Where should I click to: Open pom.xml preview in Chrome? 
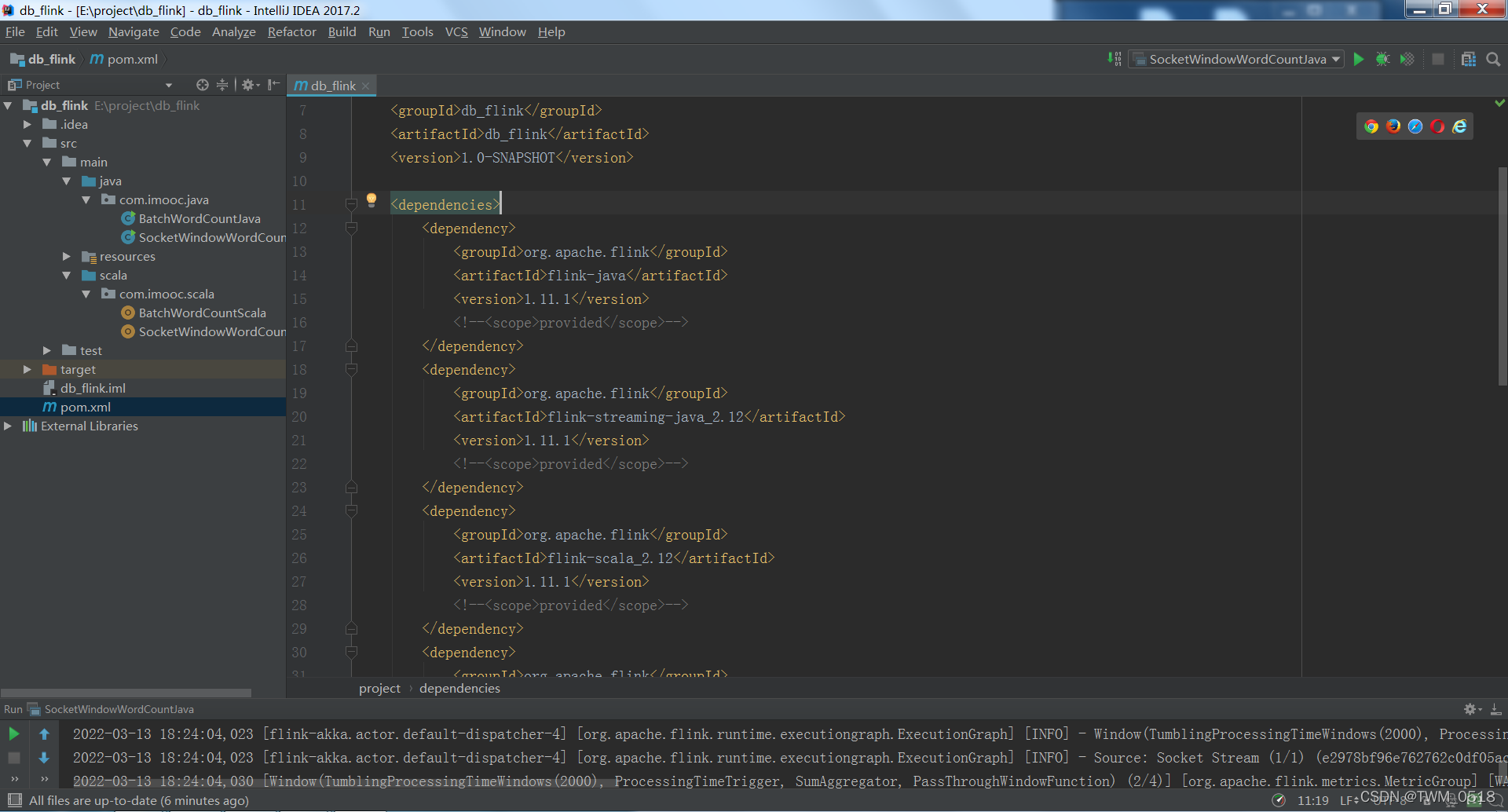click(1371, 126)
